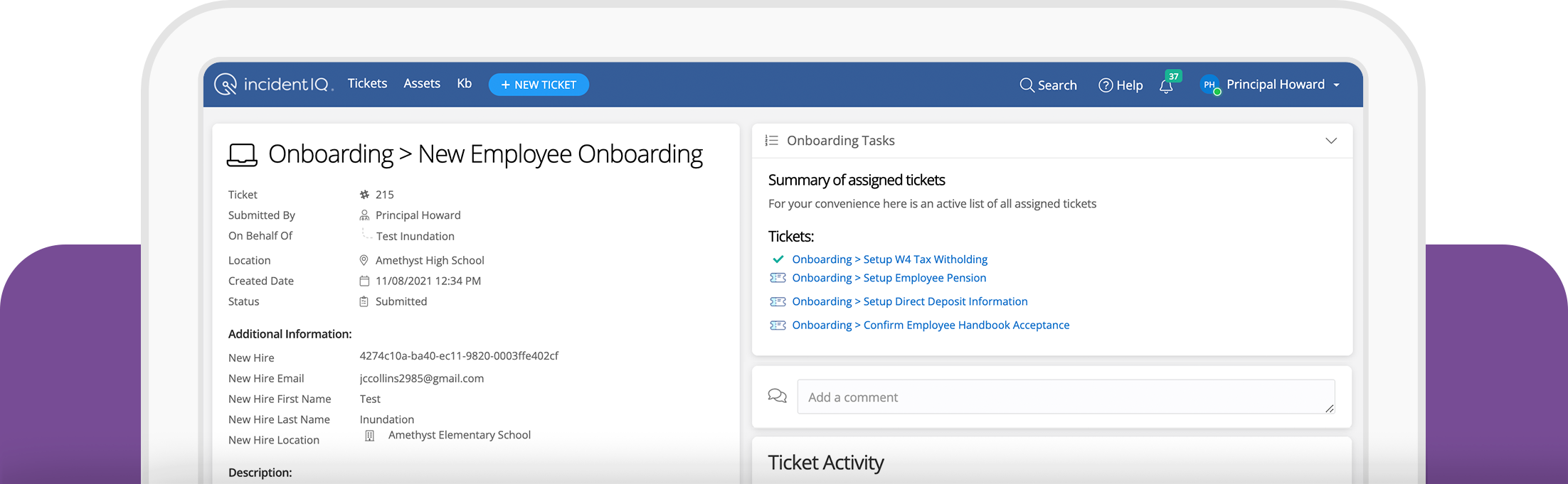The width and height of the screenshot is (1568, 484).
Task: Click the Add a comment field
Action: [1066, 397]
